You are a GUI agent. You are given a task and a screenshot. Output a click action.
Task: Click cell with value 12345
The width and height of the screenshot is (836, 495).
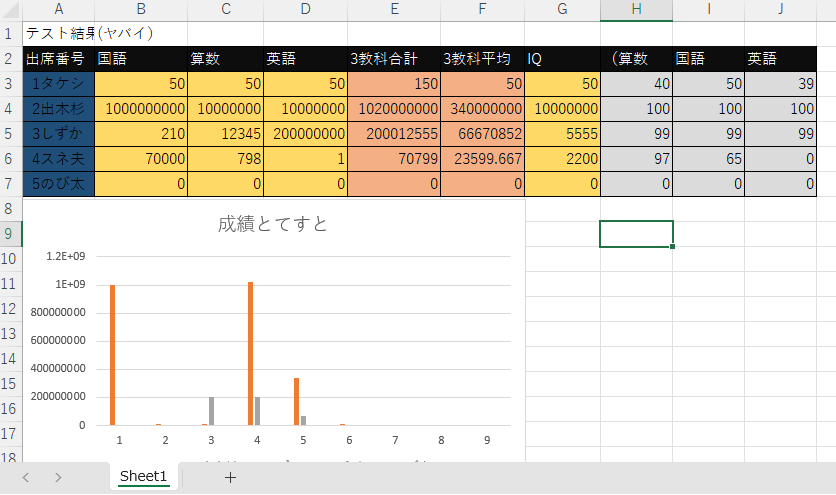pyautogui.click(x=226, y=134)
